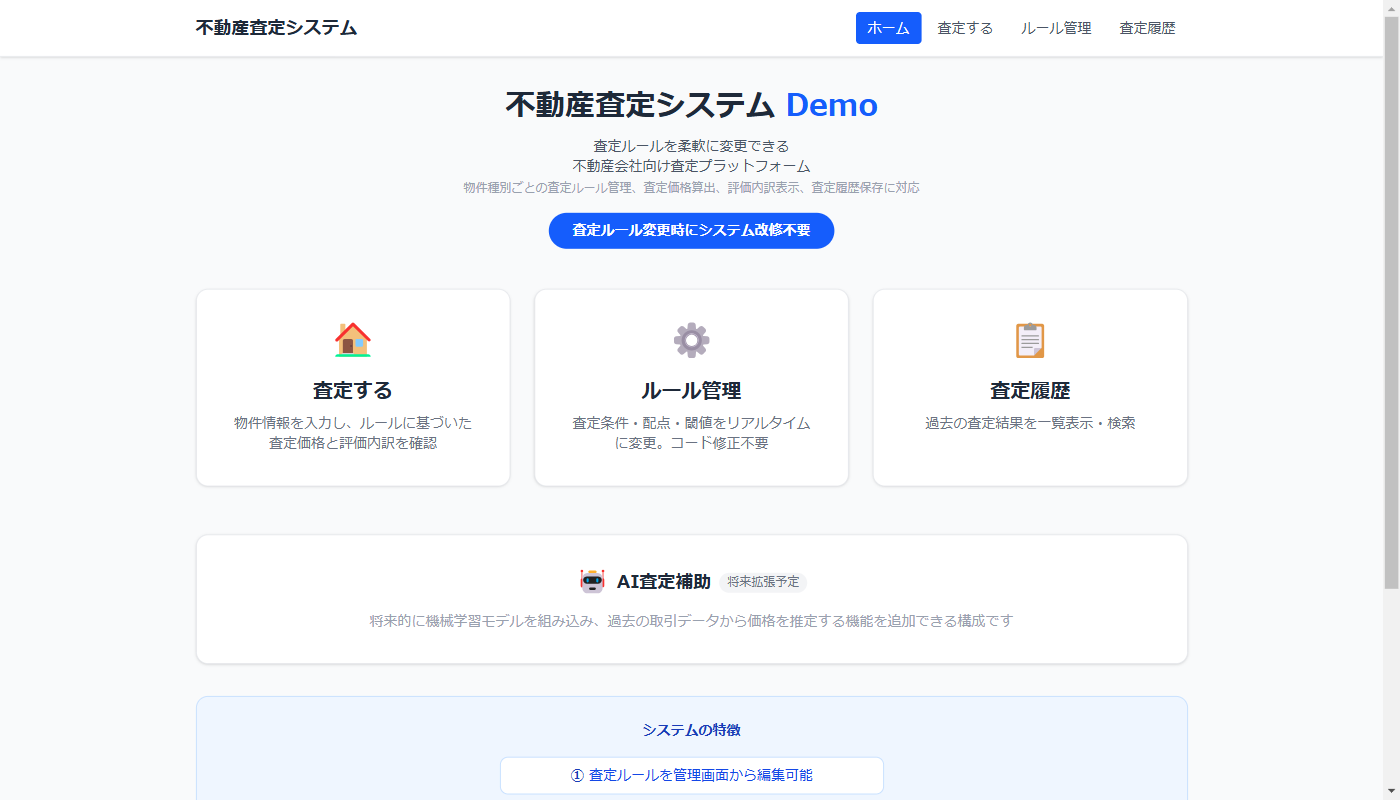Click the scrollbar up arrow
Viewport: 1400px width, 800px height.
tap(1391, 8)
